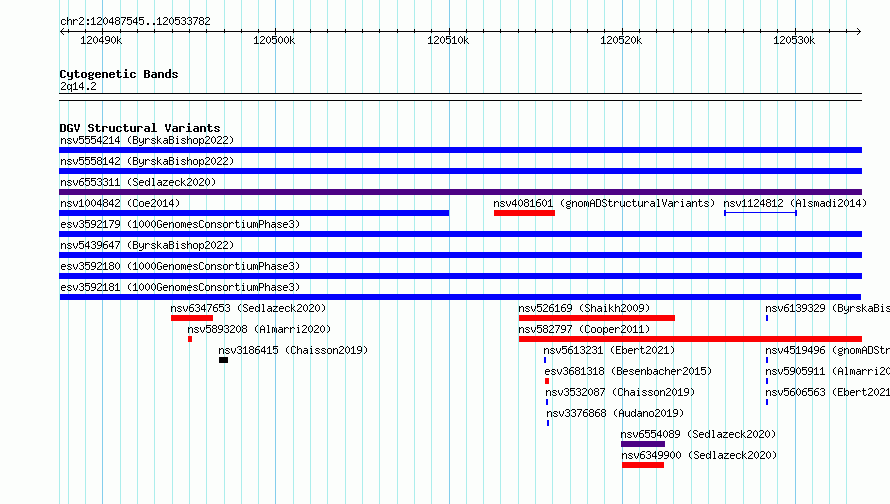Click the blue bar under esv3592181
Screen dimensions: 890x504
(460, 297)
